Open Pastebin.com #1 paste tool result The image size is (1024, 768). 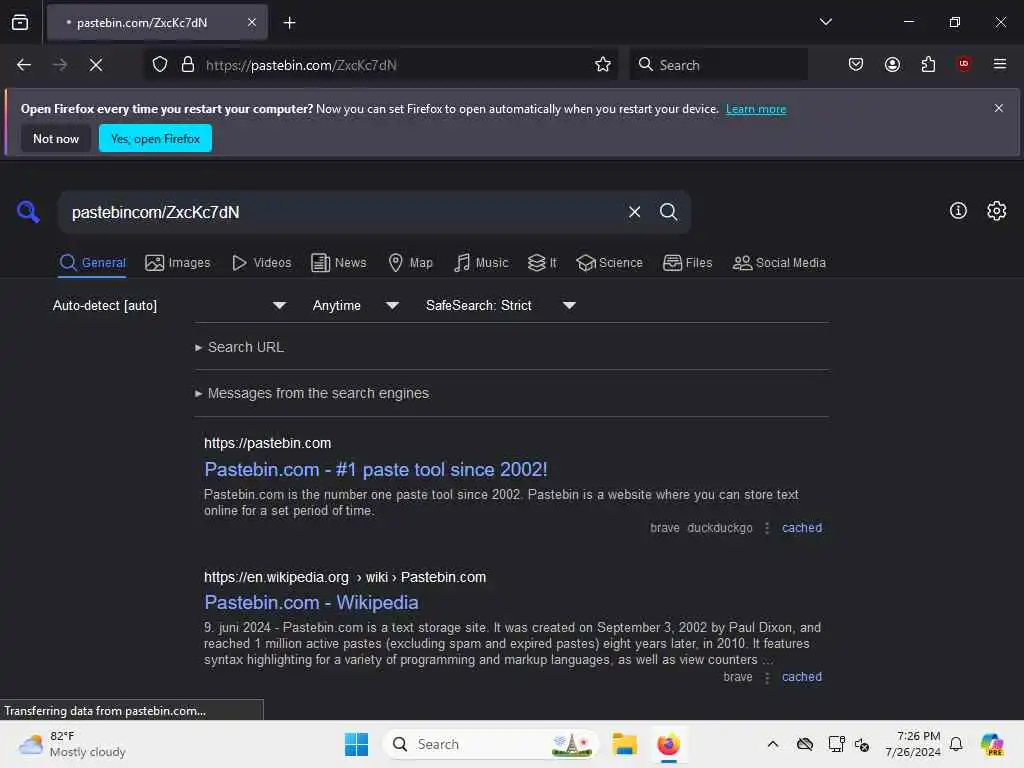tap(376, 470)
